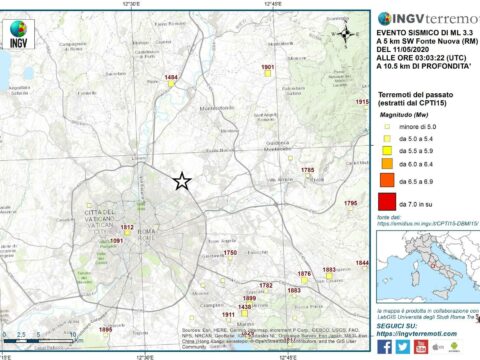Click the compass rose icon
This screenshot has height=360, width=480.
click(346, 33)
